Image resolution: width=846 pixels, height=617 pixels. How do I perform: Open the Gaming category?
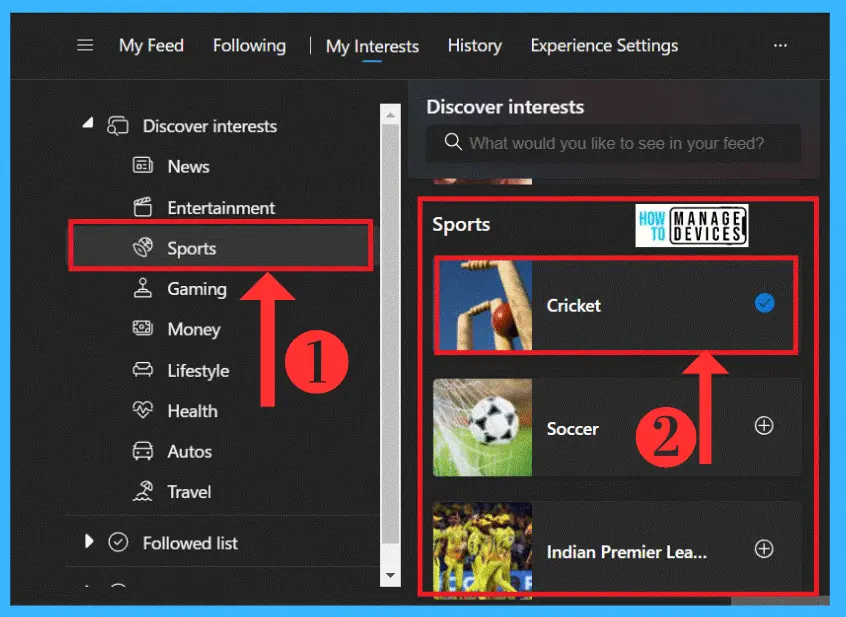pyautogui.click(x=197, y=289)
